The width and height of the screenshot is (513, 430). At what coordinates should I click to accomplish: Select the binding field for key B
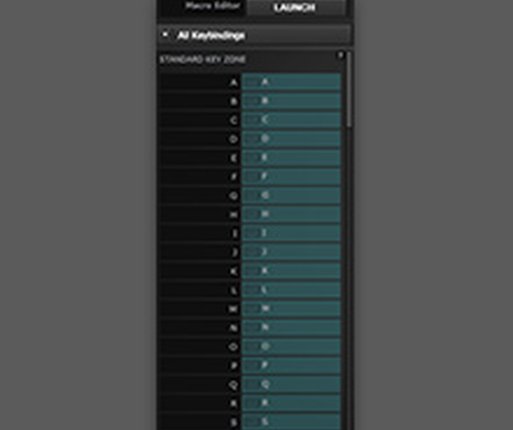291,101
